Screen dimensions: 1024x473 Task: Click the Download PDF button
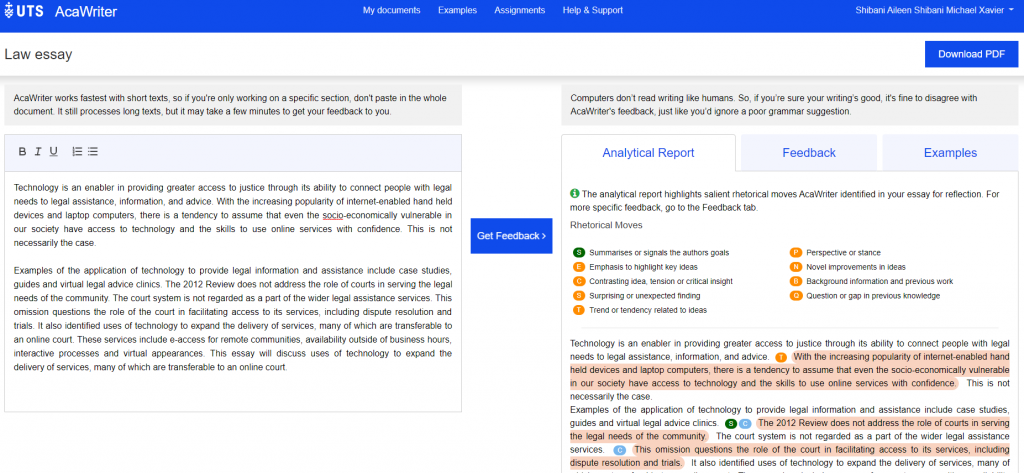click(x=972, y=54)
